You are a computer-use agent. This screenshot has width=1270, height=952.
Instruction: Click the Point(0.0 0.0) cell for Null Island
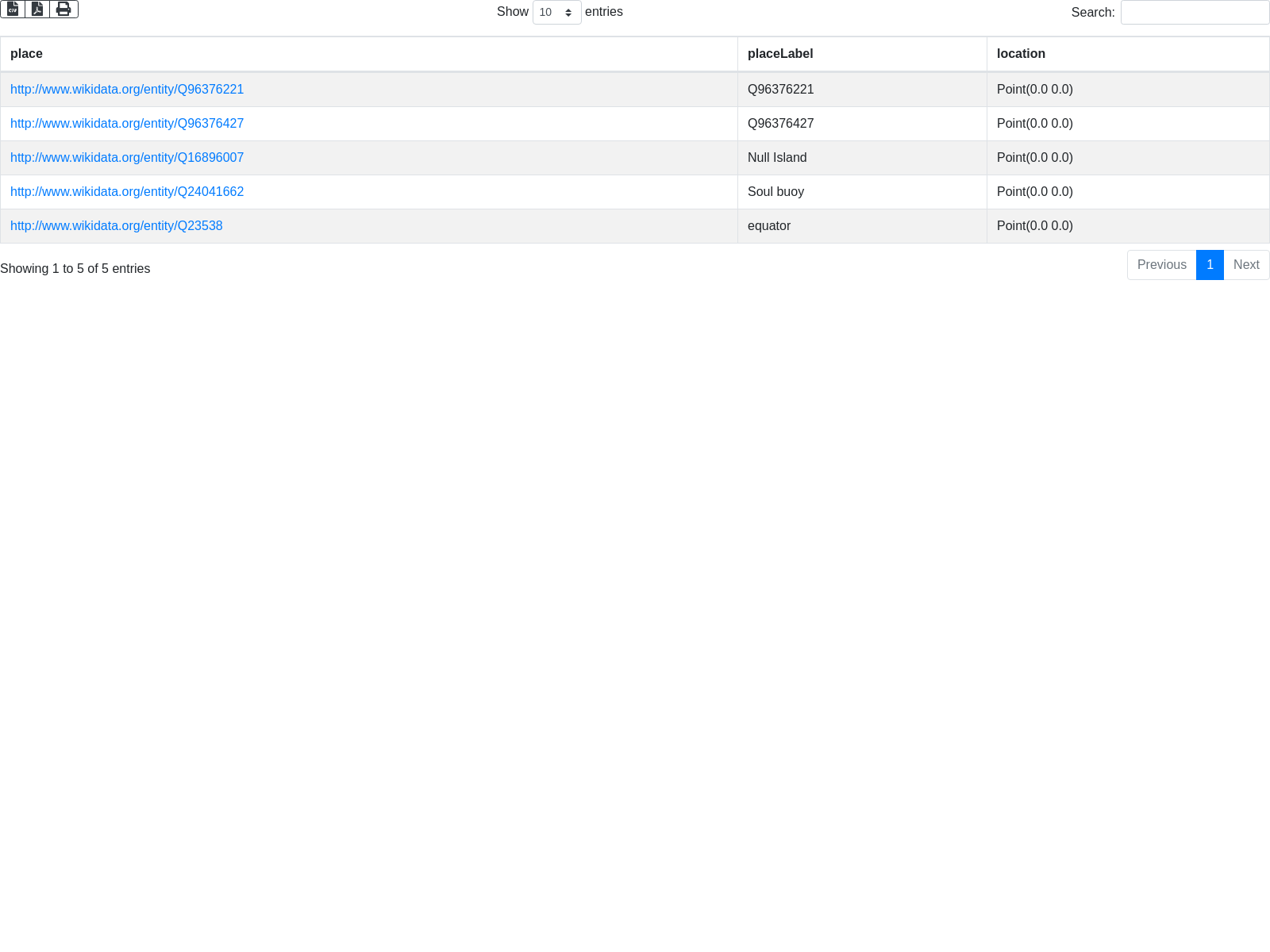(1035, 158)
